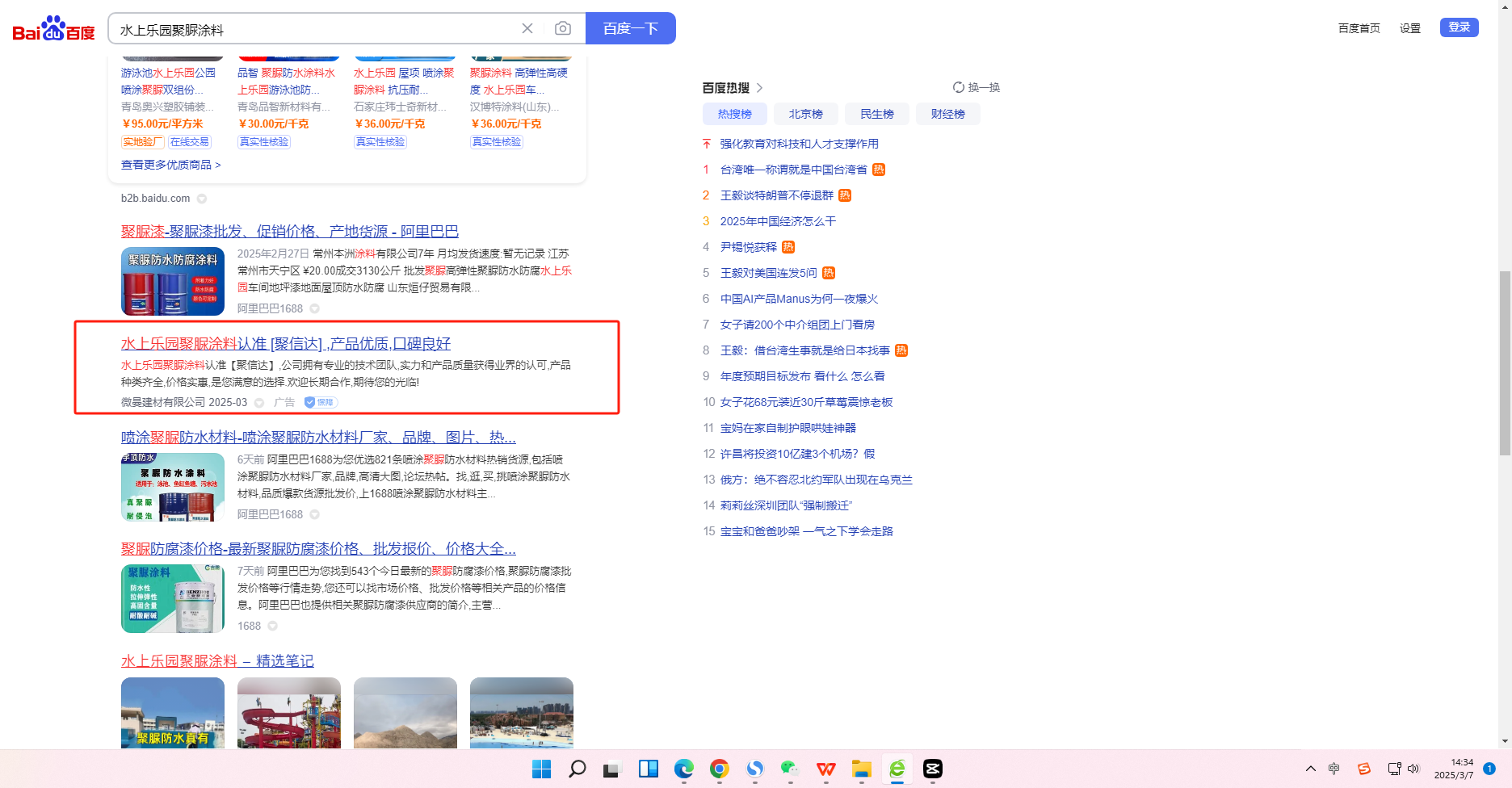Open Google Chrome from the taskbar
The width and height of the screenshot is (1512, 788).
pos(719,769)
